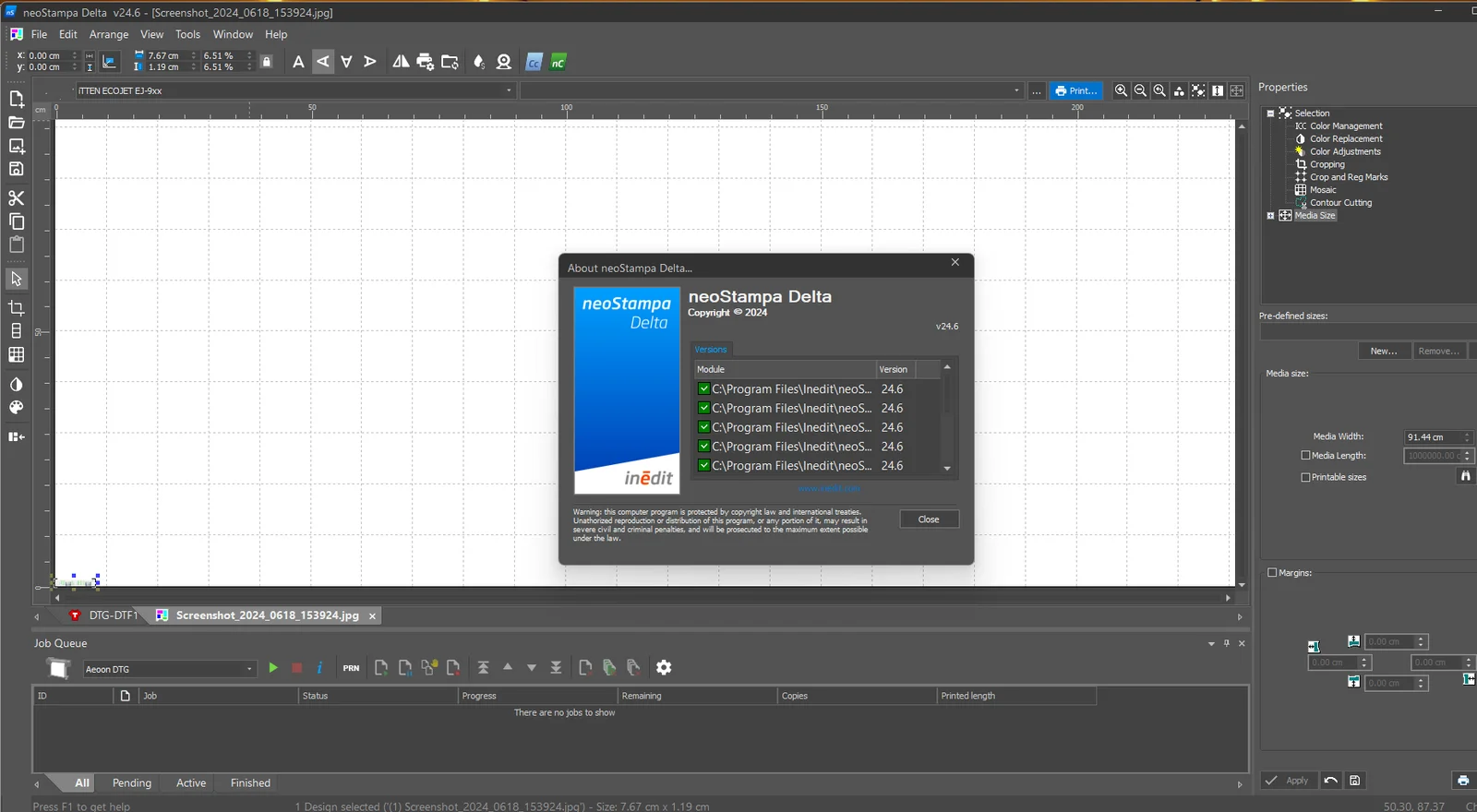Toggle checkbox of first module row
The height and width of the screenshot is (812, 1477).
click(x=703, y=389)
